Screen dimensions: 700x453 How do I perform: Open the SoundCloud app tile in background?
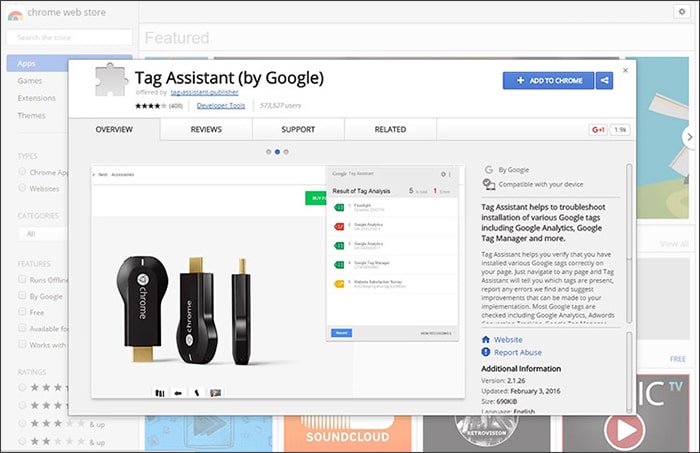(x=347, y=433)
